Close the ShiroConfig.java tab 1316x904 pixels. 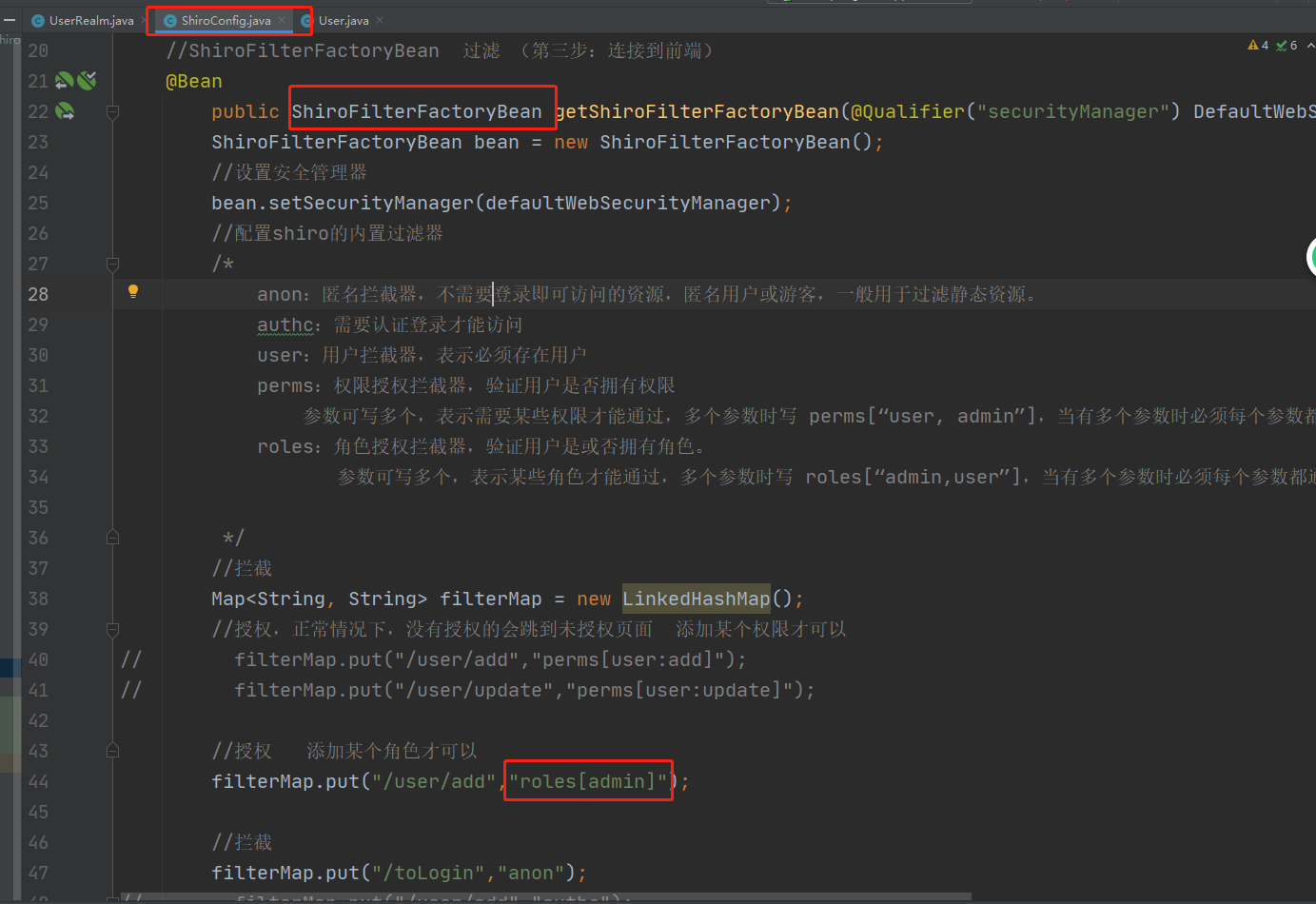click(x=282, y=20)
